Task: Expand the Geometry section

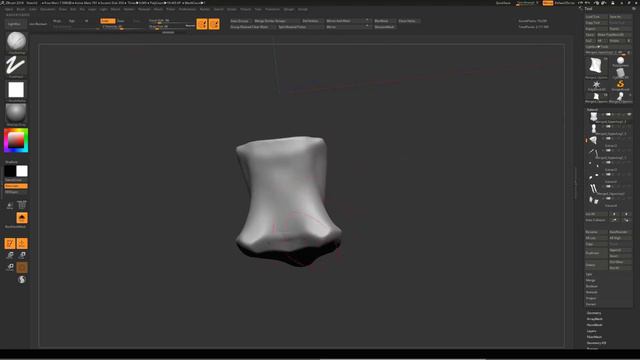Action: [594, 313]
